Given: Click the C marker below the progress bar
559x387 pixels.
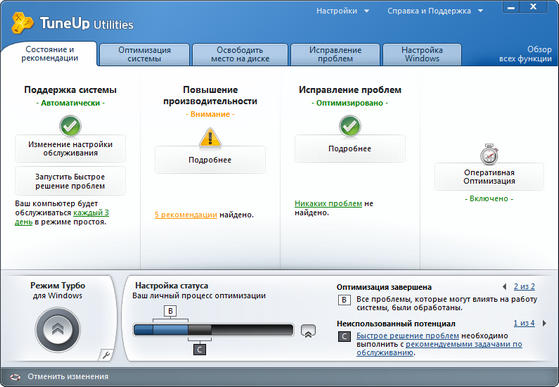Looking at the screenshot, I should point(200,350).
